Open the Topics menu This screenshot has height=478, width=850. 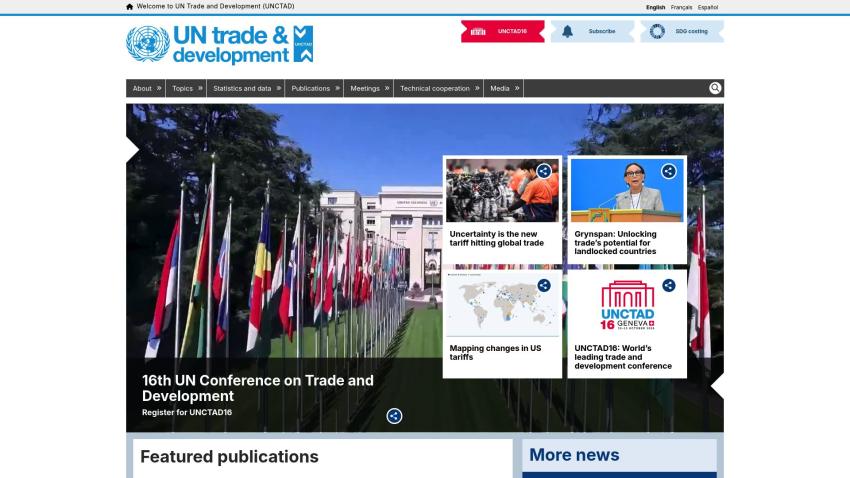pos(182,88)
